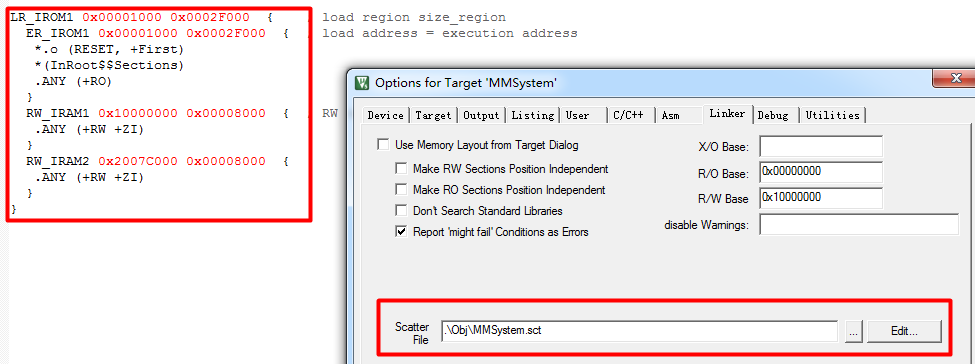Click the Keil icon in dialog title bar
975x364 pixels.
361,82
